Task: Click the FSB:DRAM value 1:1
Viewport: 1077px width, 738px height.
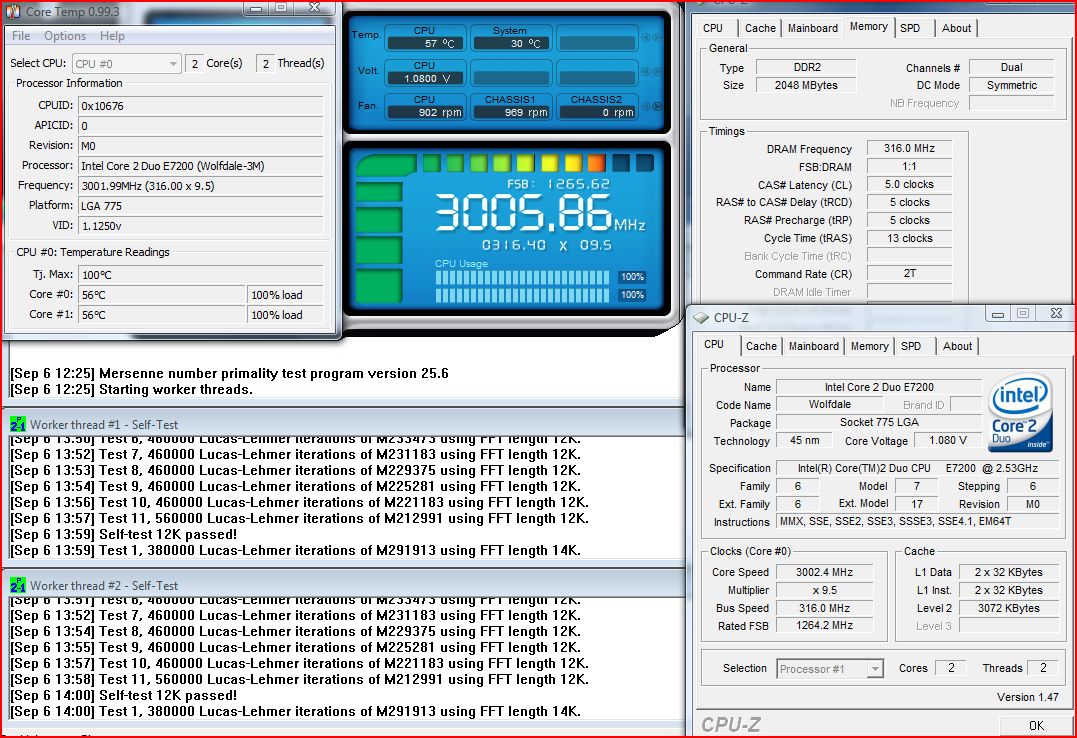Action: [x=909, y=166]
